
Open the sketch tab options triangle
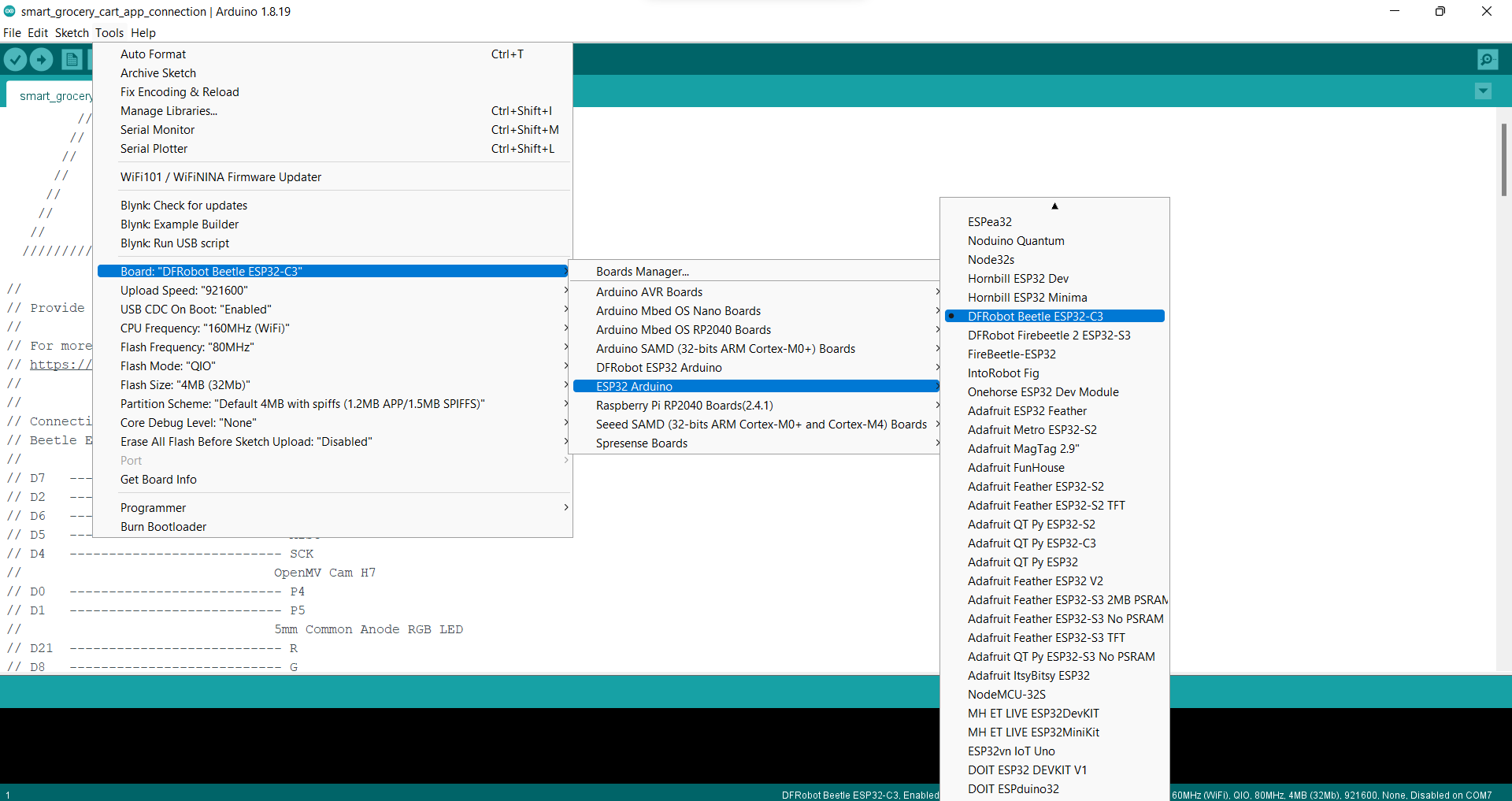click(1483, 91)
